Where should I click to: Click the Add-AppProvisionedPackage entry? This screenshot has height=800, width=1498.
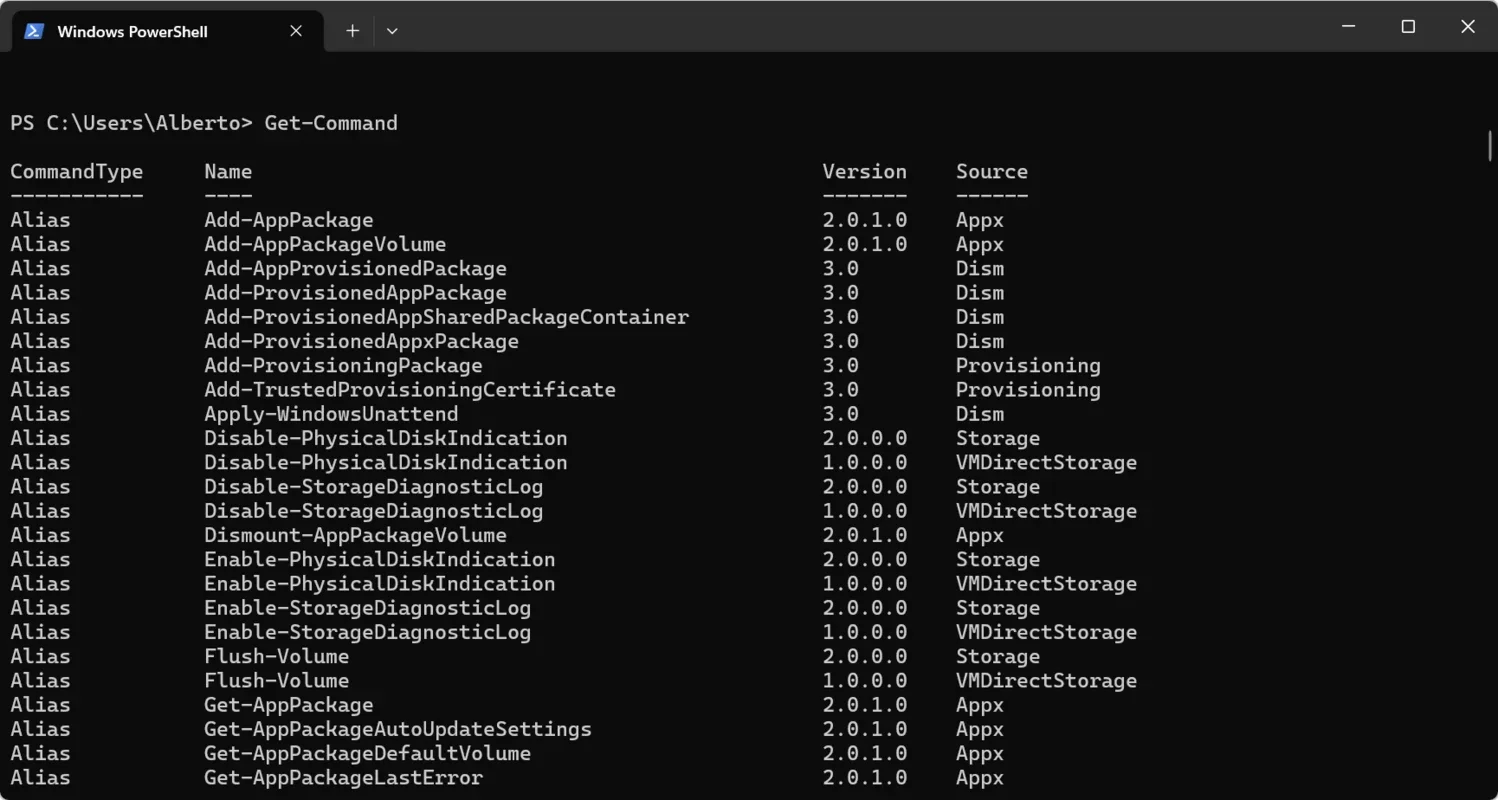[x=355, y=268]
